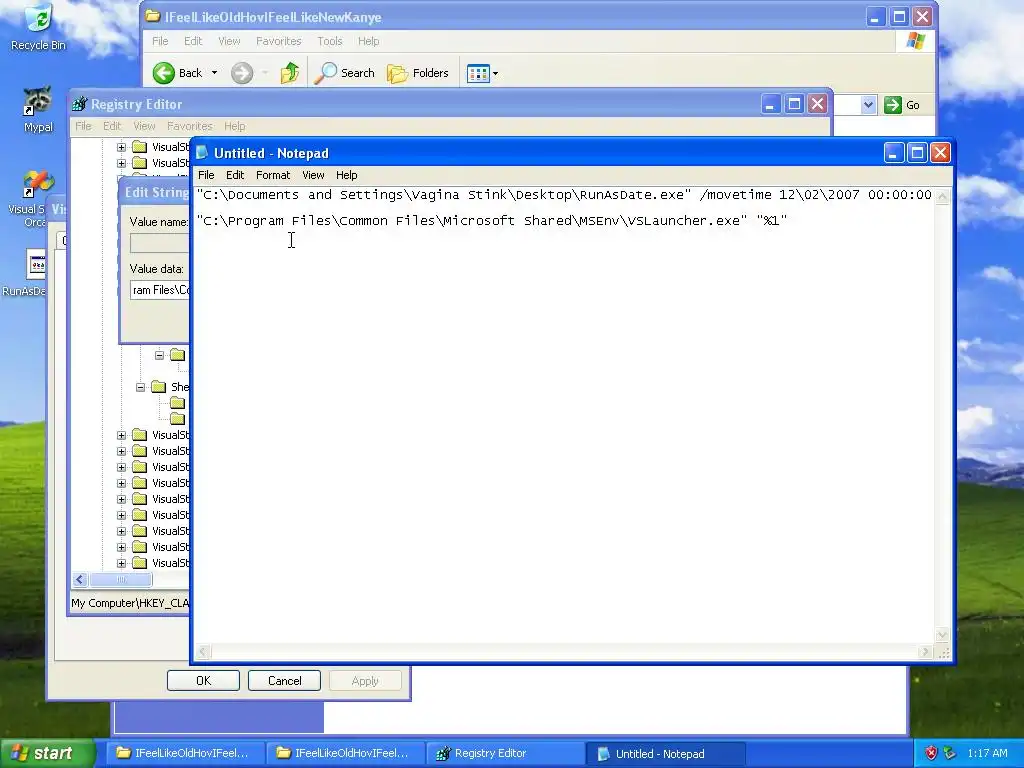Image resolution: width=1024 pixels, height=768 pixels.
Task: Open the Back button history dropdown arrow
Action: pos(214,73)
